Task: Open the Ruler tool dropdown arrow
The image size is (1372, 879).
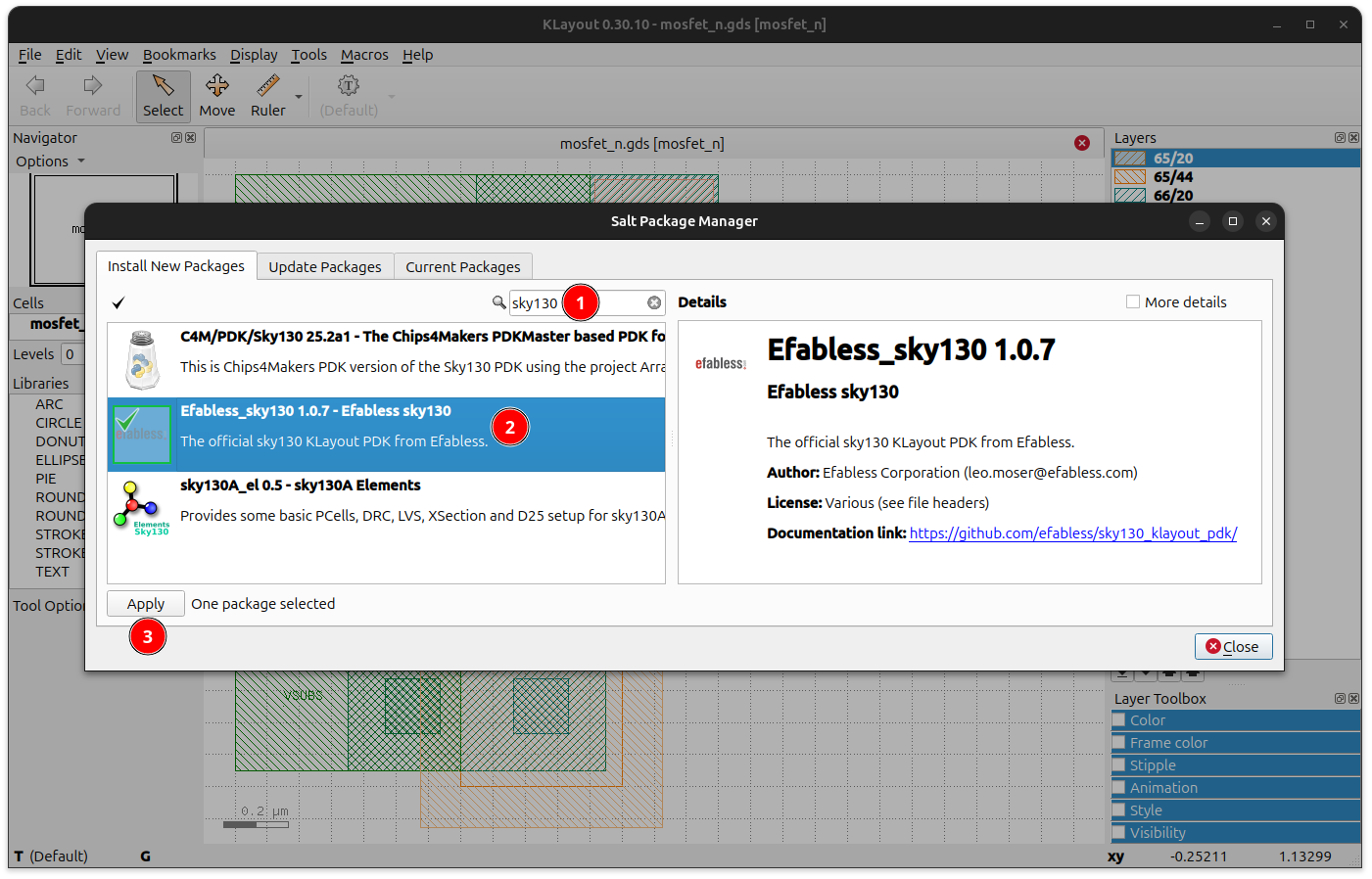Action: pyautogui.click(x=299, y=97)
